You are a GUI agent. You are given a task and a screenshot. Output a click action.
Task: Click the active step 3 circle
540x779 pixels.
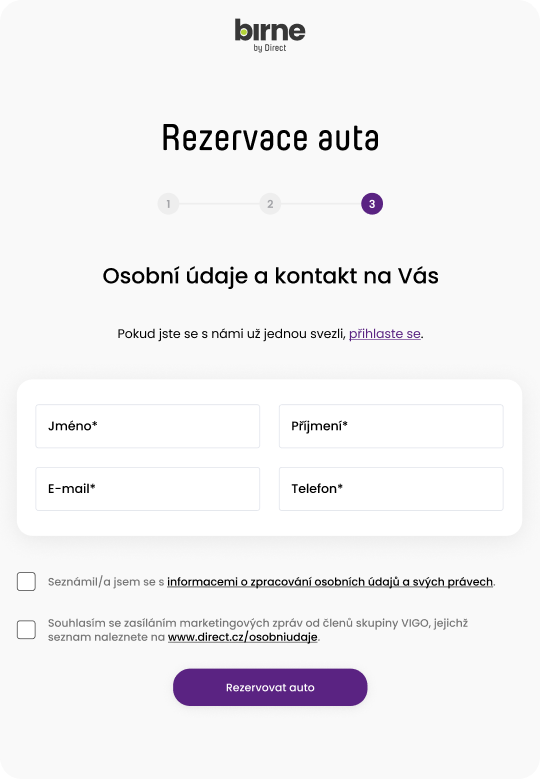[372, 204]
